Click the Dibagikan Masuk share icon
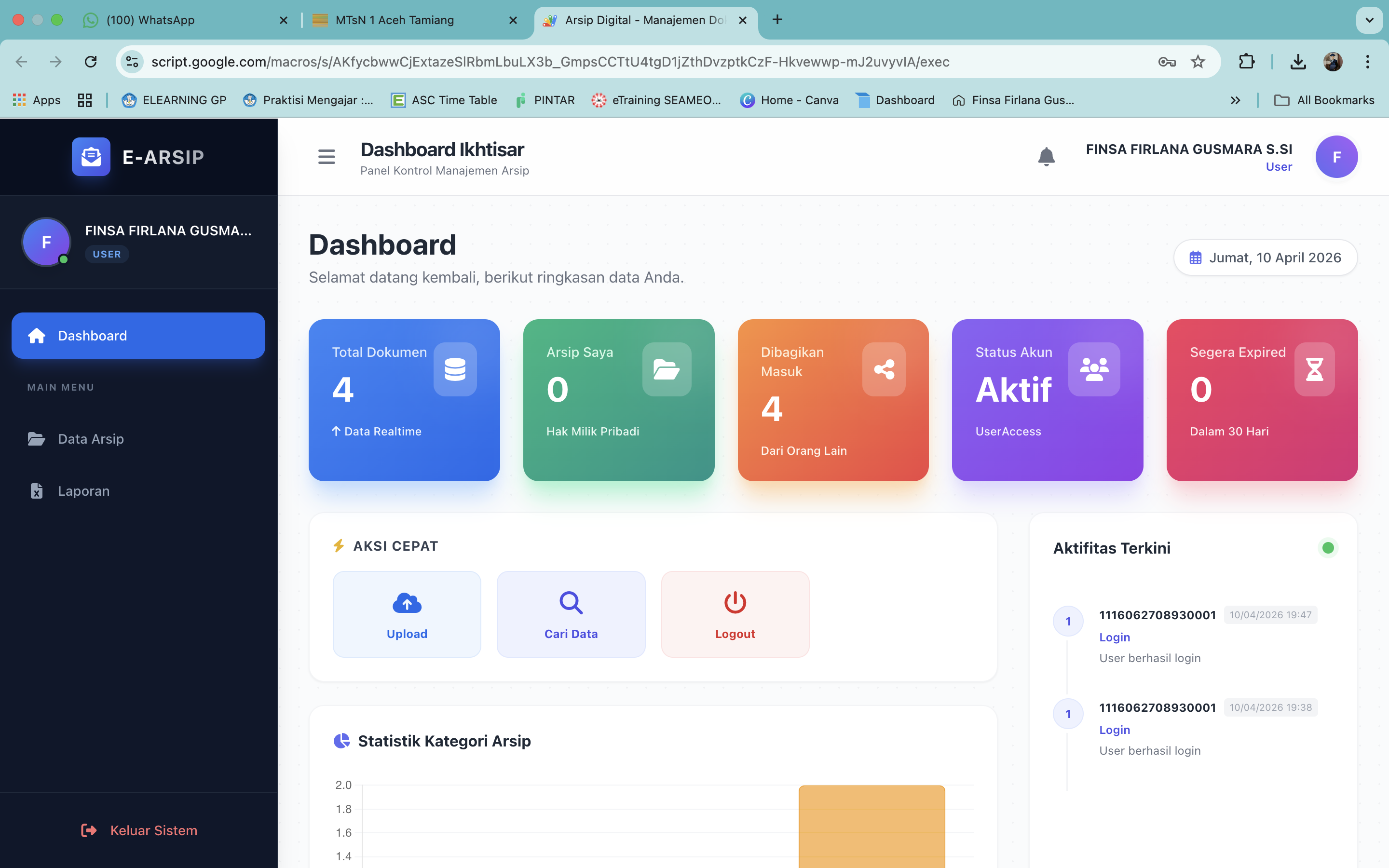The width and height of the screenshot is (1389, 868). click(884, 369)
